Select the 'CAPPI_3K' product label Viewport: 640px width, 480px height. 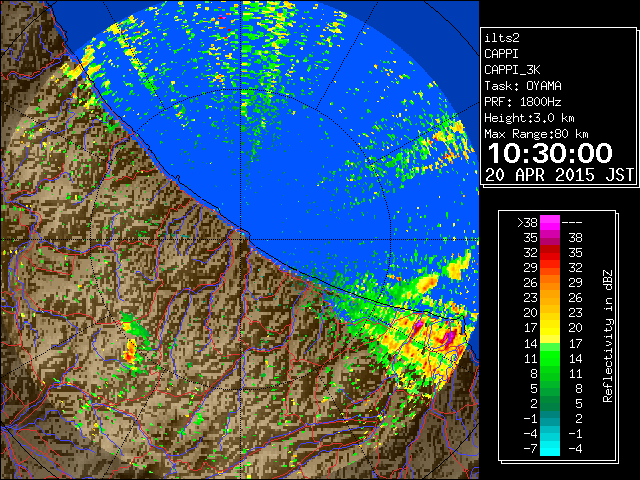point(512,70)
